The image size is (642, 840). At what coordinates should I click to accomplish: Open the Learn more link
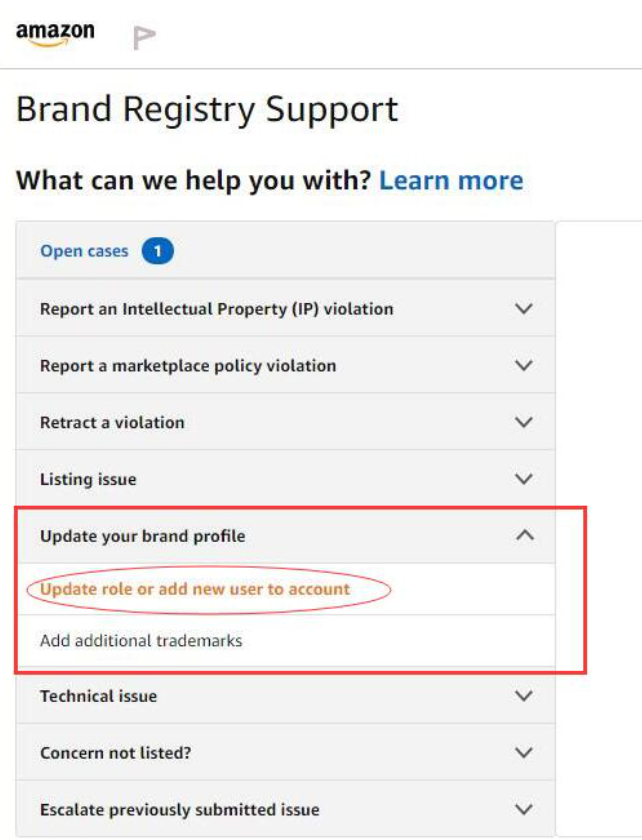coord(451,180)
